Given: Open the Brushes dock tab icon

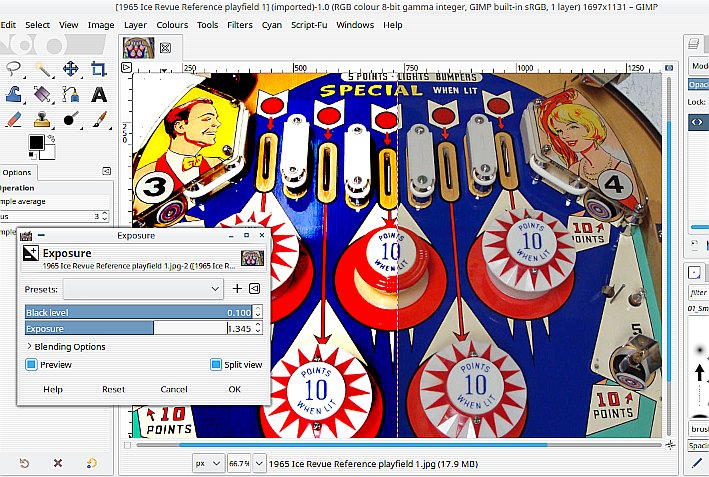Looking at the screenshot, I should click(x=694, y=273).
